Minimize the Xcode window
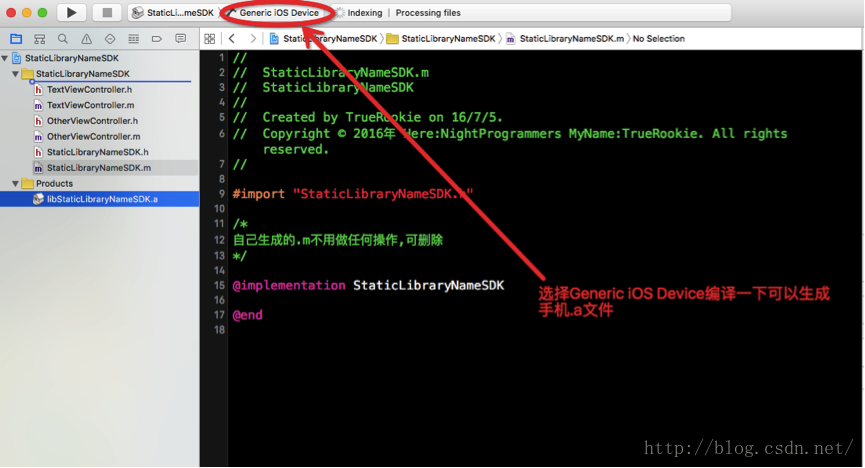 click(26, 12)
